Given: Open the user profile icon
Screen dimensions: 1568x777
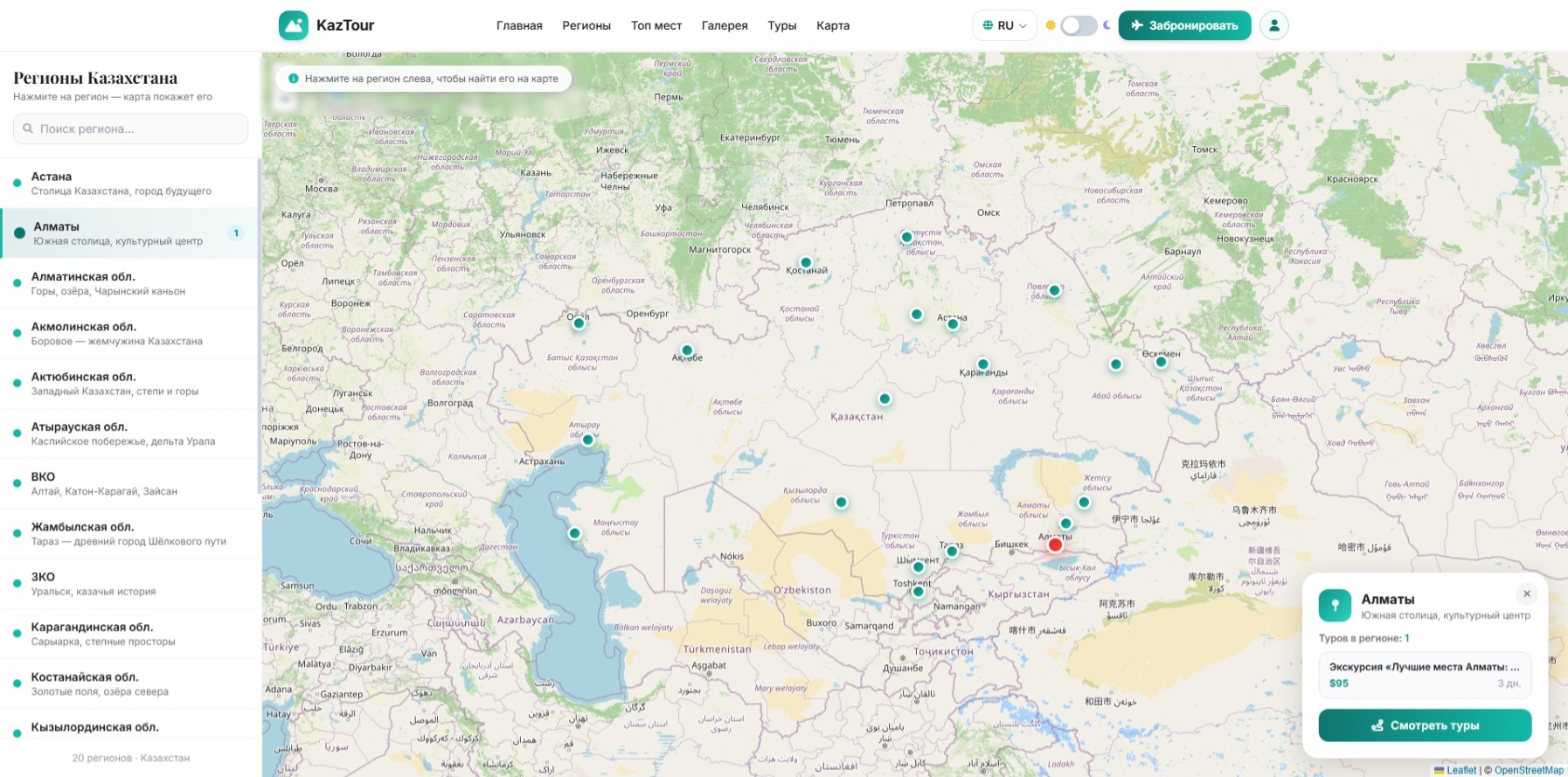Looking at the screenshot, I should [1274, 25].
